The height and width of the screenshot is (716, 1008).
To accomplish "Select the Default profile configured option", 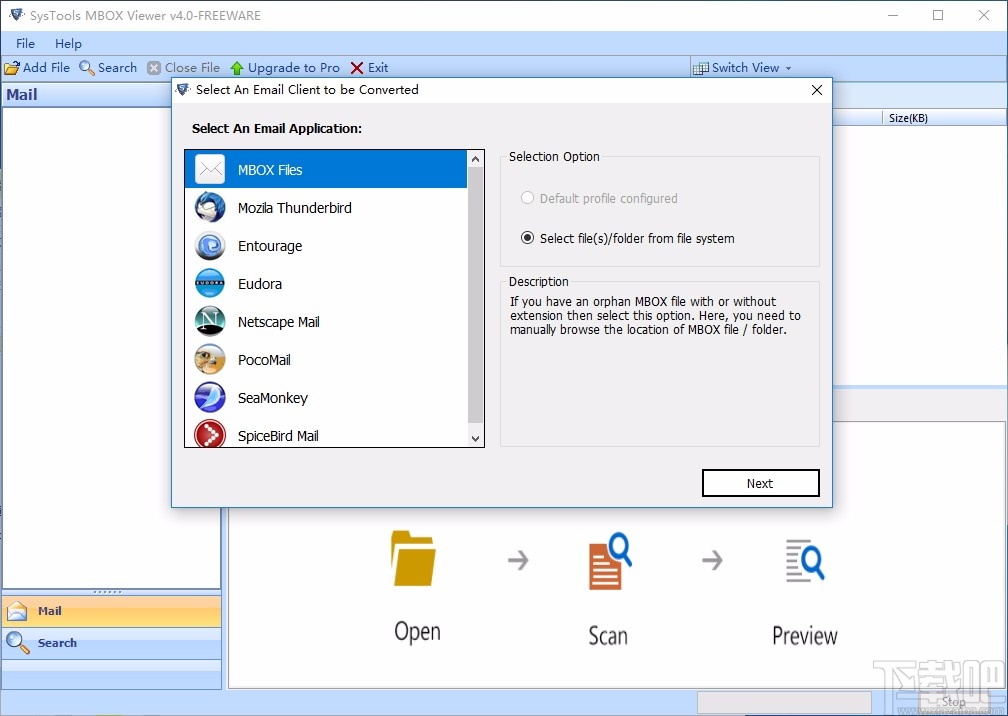I will [527, 198].
